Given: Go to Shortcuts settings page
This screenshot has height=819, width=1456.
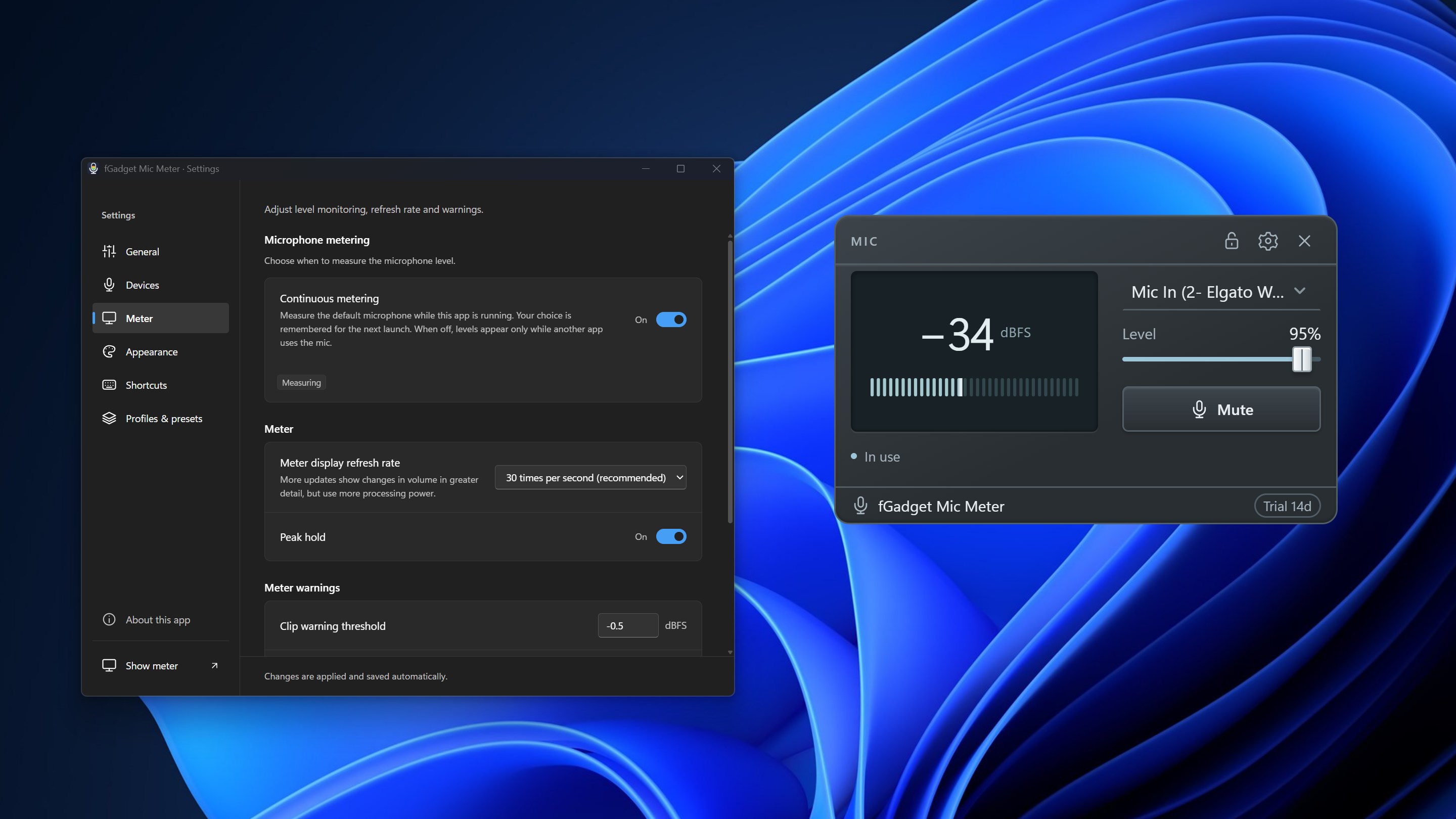Looking at the screenshot, I should click(x=161, y=385).
